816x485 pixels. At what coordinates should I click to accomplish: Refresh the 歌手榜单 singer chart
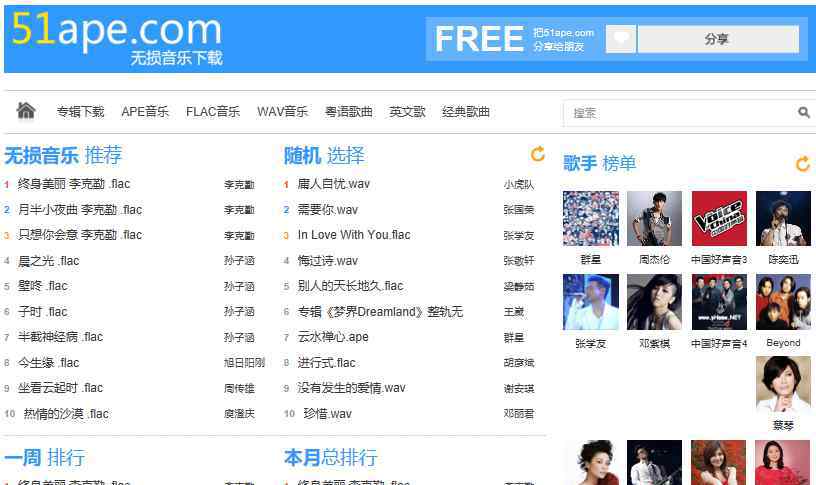point(802,164)
